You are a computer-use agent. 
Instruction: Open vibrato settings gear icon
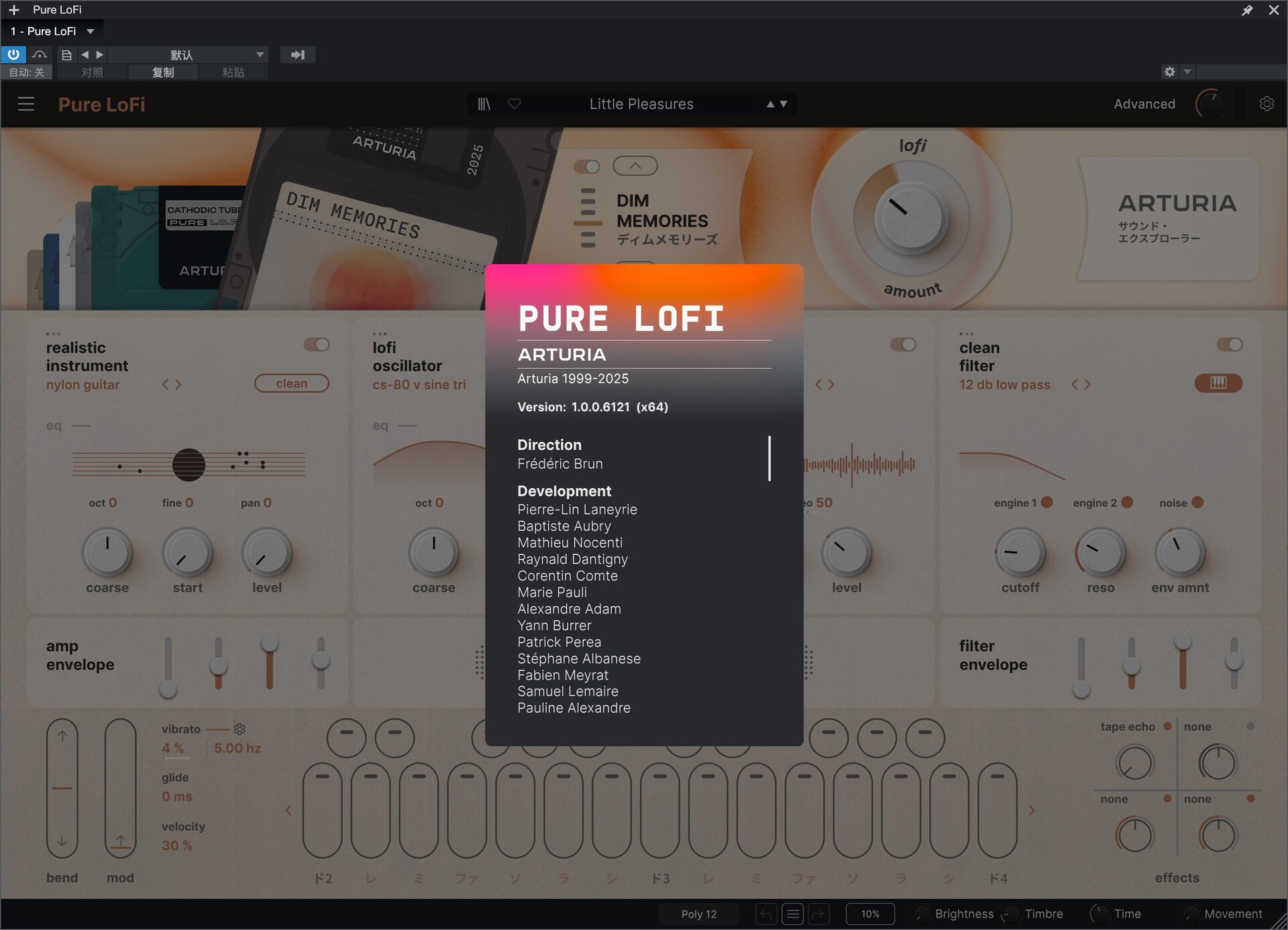(239, 729)
